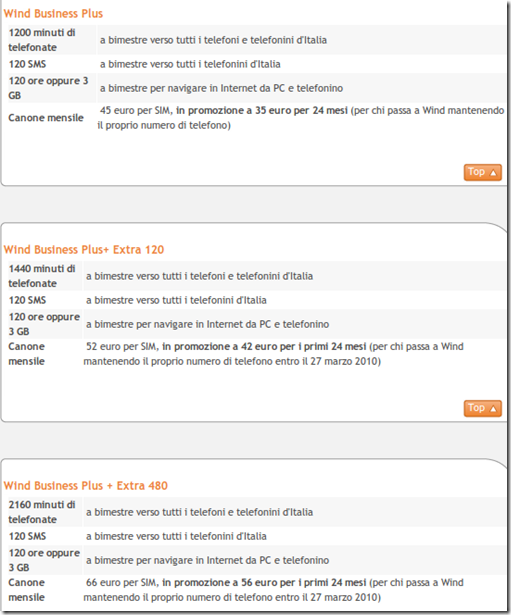Click the Wind Business Plus+ Extra 120 heading
Viewport: 511px width, 615px height.
(84, 250)
